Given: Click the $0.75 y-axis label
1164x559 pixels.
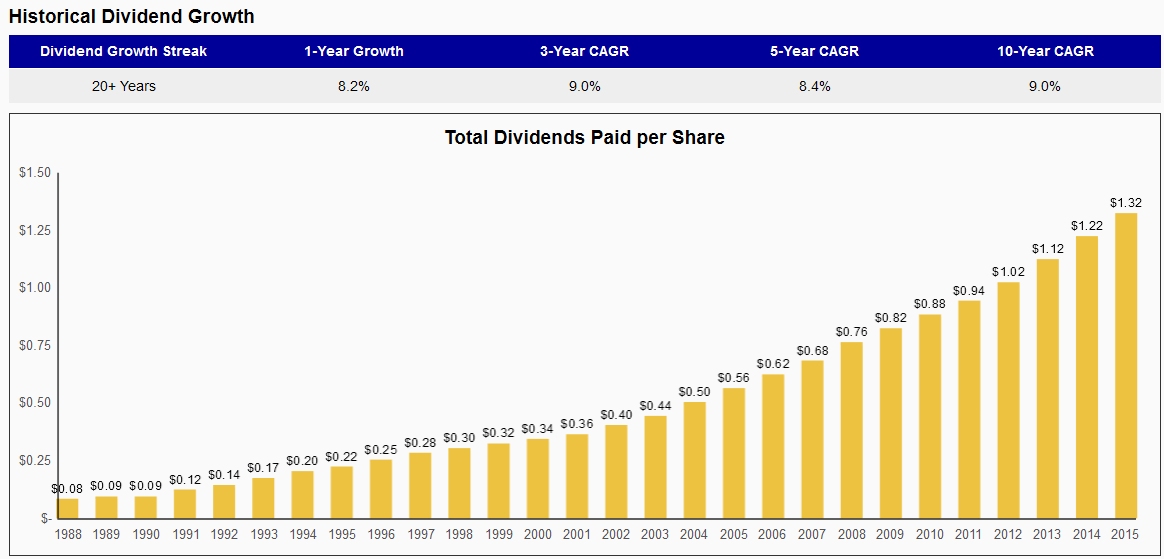Looking at the screenshot, I should pyautogui.click(x=35, y=345).
